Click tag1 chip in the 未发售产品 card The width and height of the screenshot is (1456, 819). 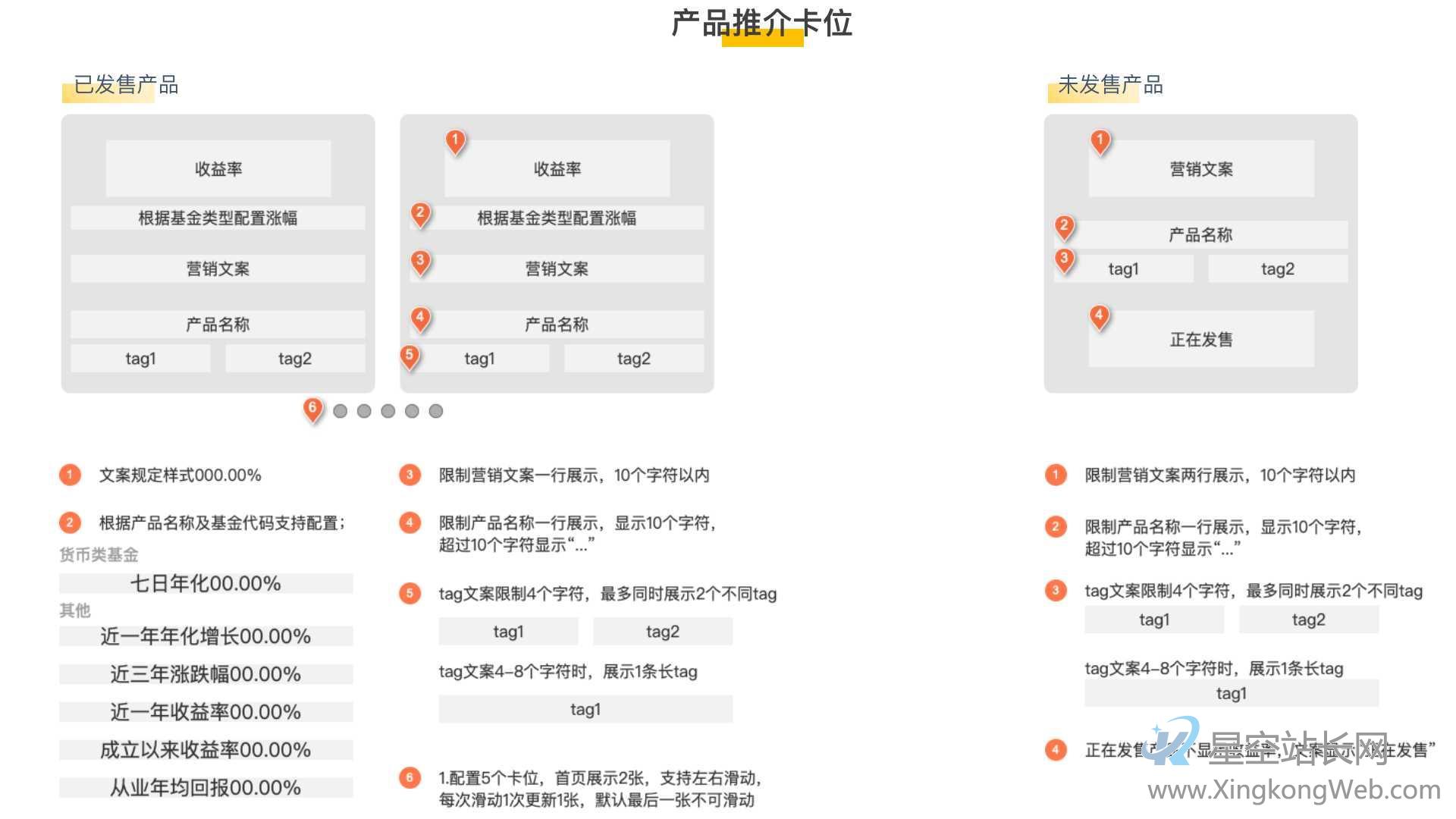pos(1124,269)
